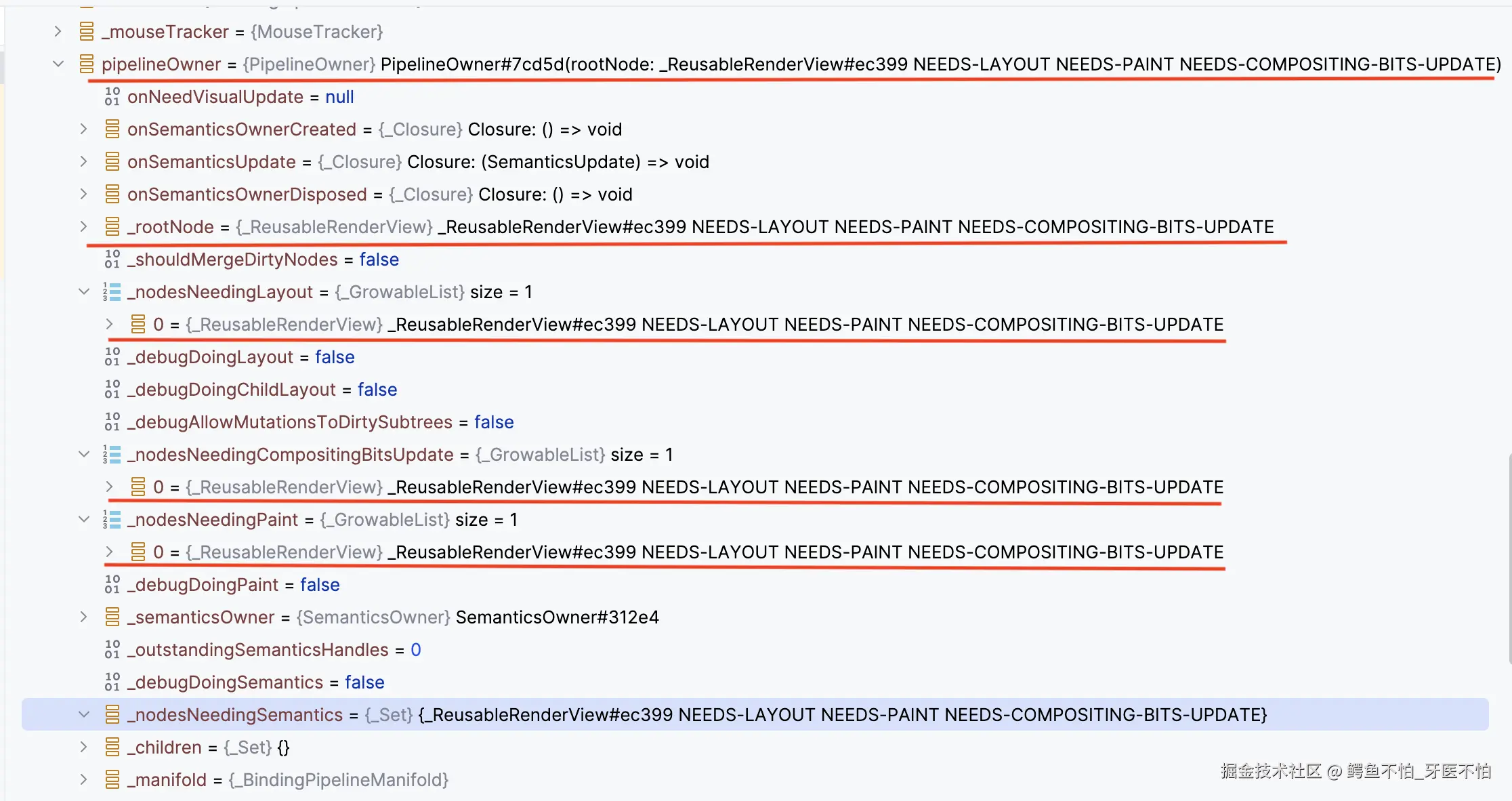Collapse the _nodesNeedingSemantics set

coord(83,715)
